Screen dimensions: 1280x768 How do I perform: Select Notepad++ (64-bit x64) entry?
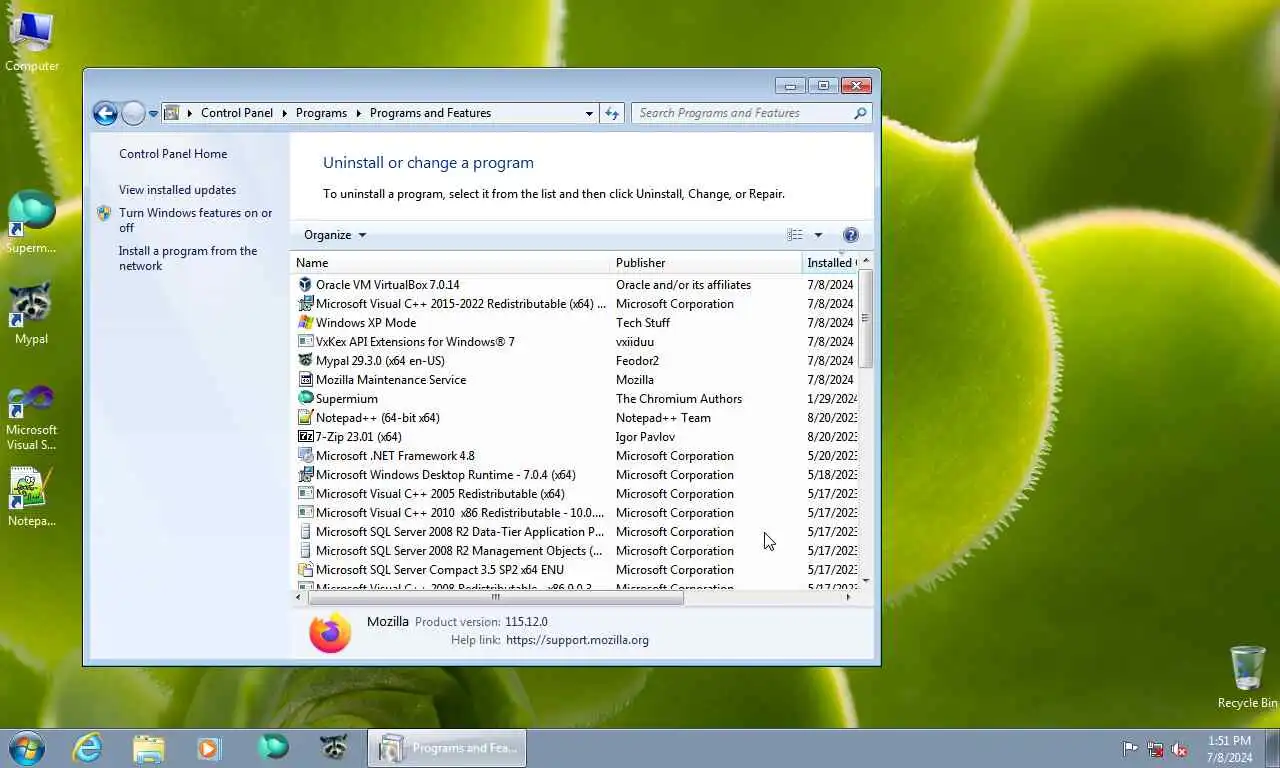575,418
